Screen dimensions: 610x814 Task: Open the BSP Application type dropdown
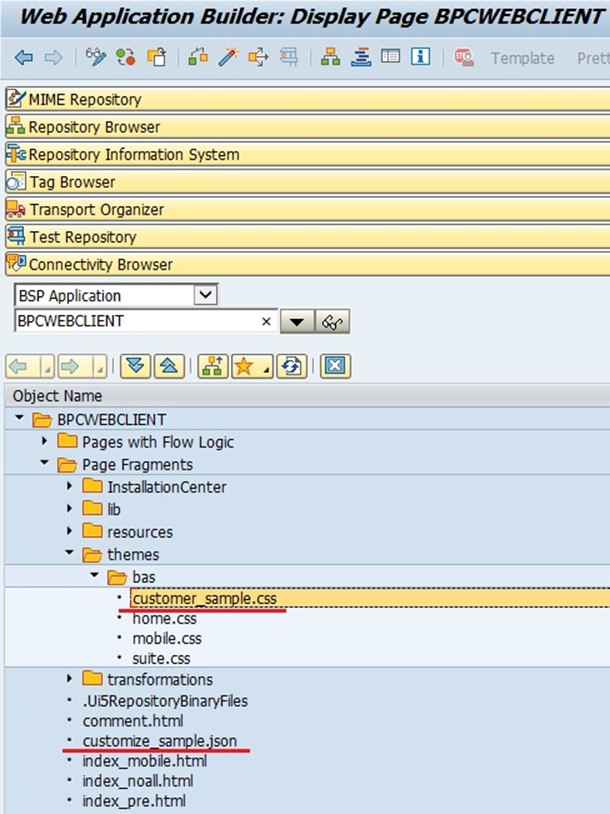(x=205, y=295)
